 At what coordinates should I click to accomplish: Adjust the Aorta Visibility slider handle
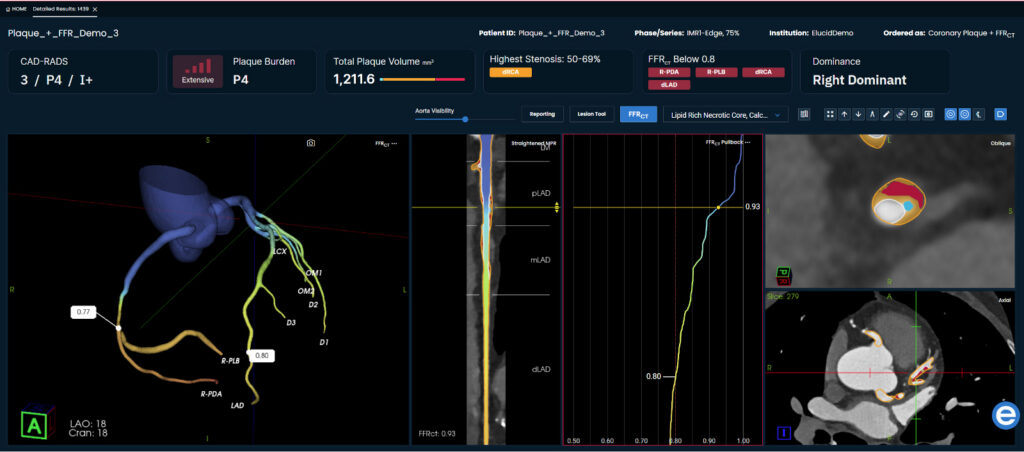tap(465, 120)
